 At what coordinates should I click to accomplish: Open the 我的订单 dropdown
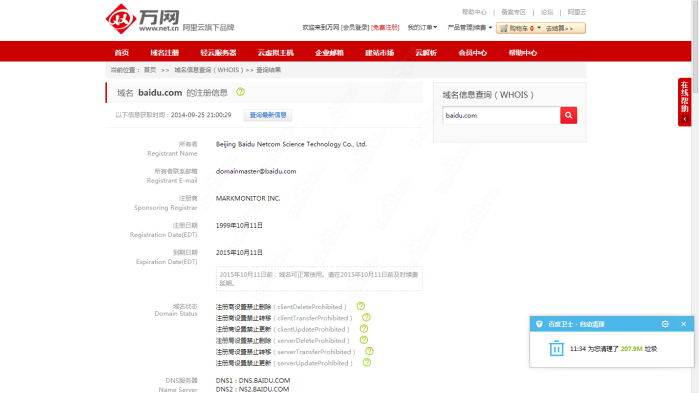422,28
